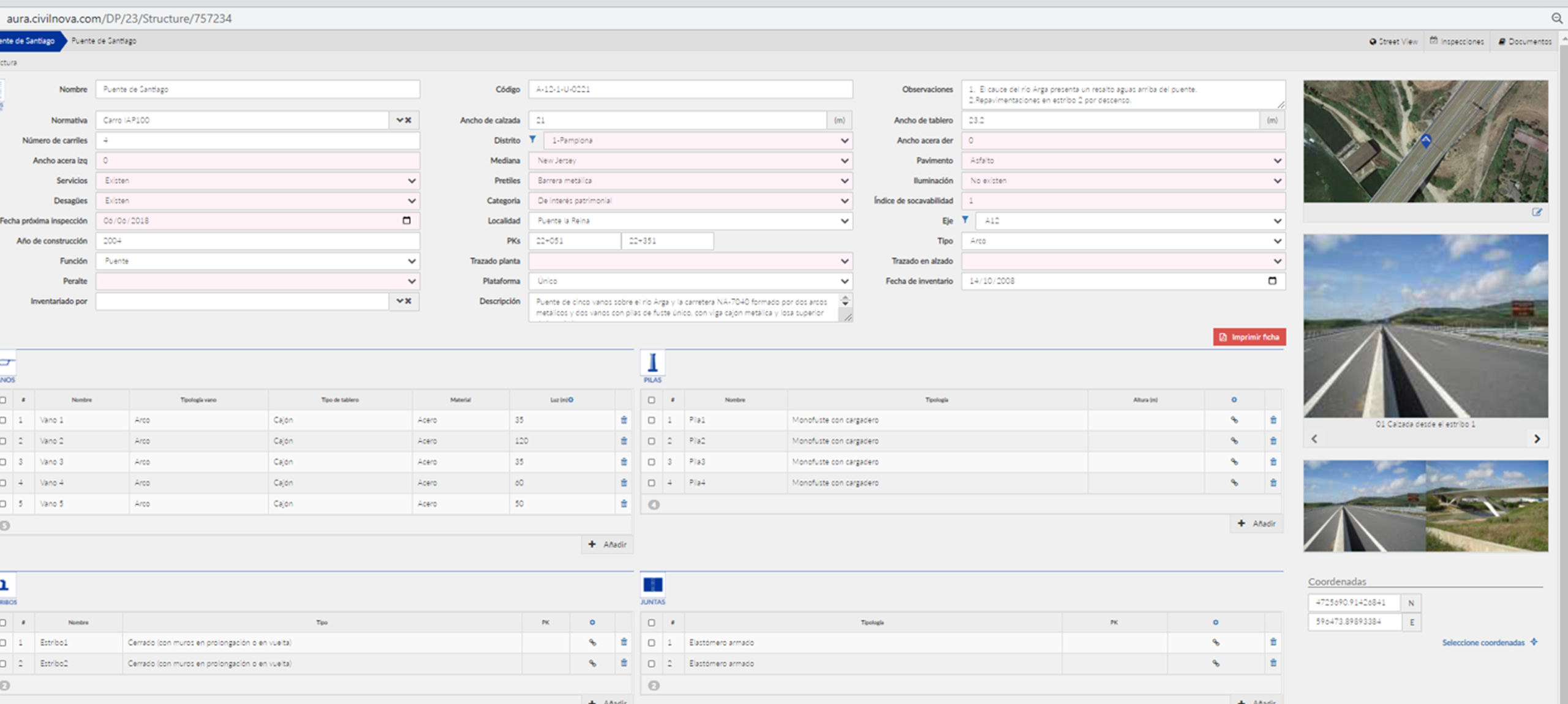Toggle select-all checkbox in Pilas table

pos(651,400)
